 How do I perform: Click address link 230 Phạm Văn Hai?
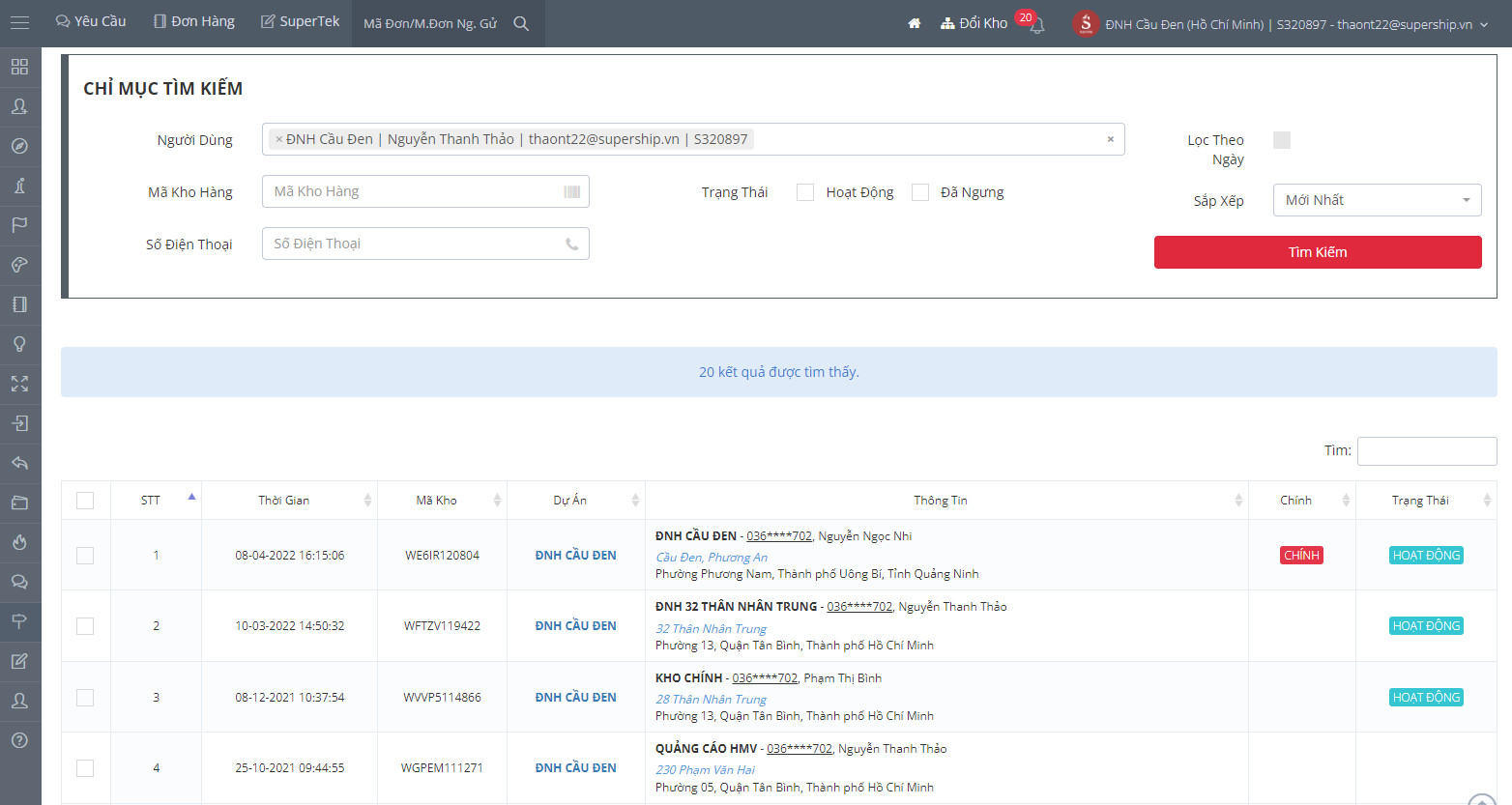pos(705,770)
